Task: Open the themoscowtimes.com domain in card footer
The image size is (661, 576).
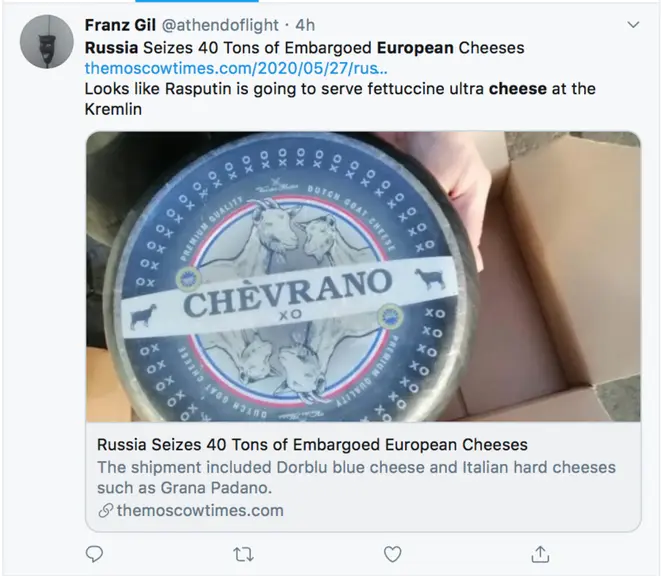Action: [x=200, y=511]
